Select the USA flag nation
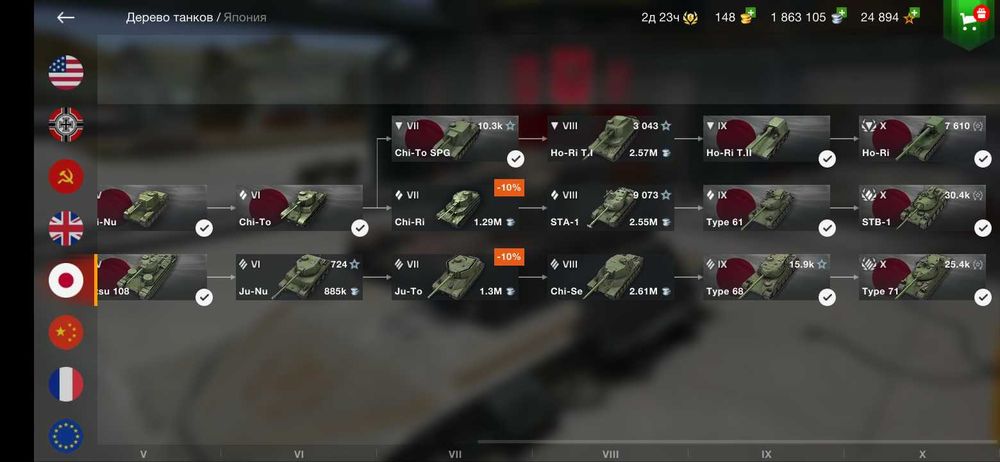1000x462 pixels. (66, 72)
